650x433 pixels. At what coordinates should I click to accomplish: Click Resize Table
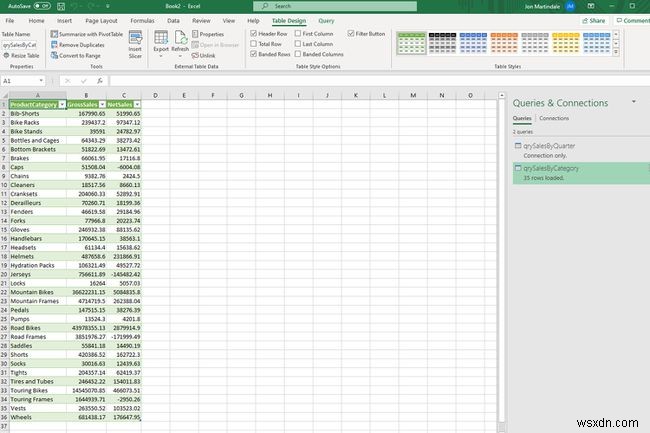pyautogui.click(x=21, y=56)
